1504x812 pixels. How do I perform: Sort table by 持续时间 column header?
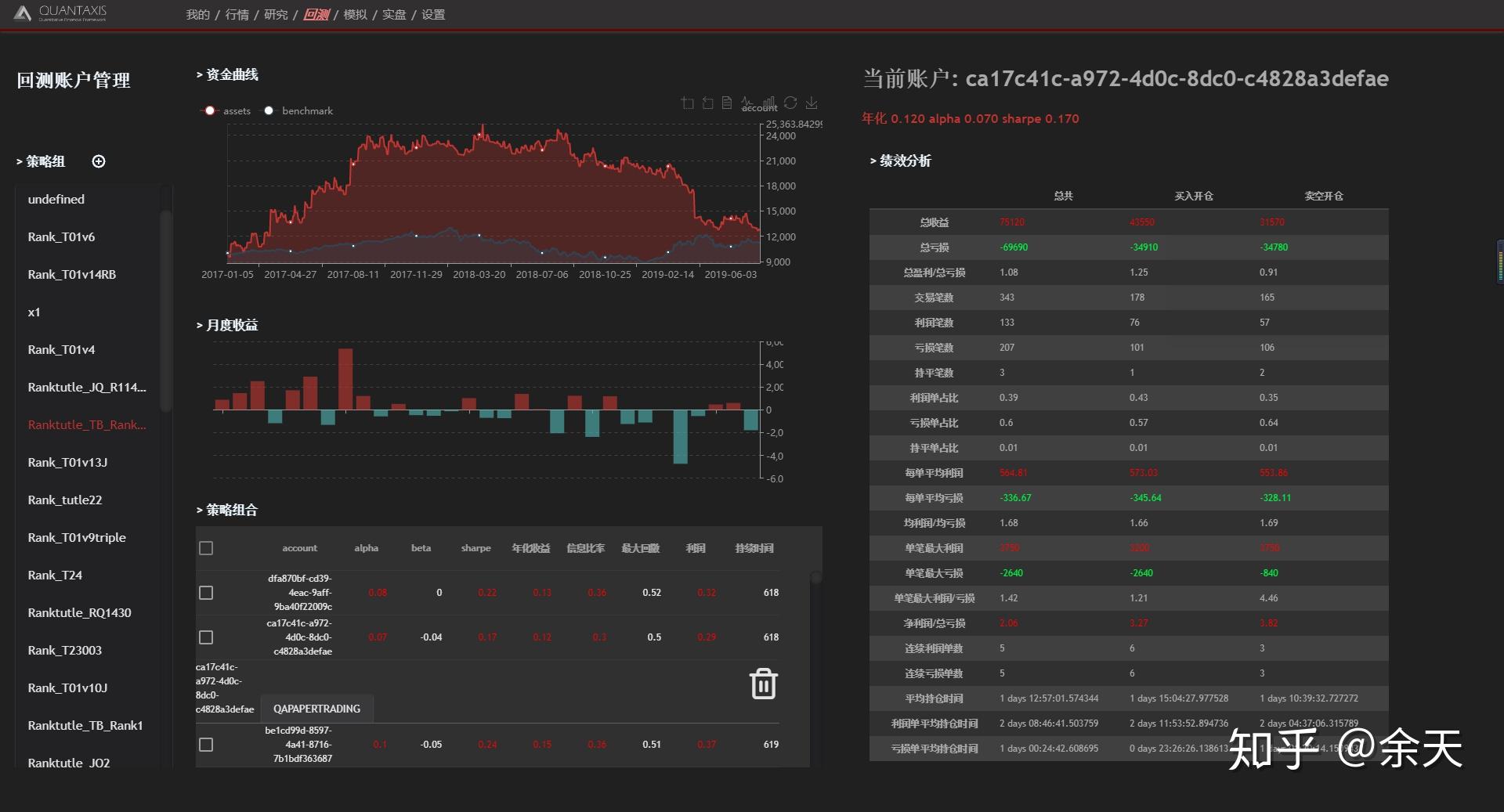pyautogui.click(x=754, y=548)
